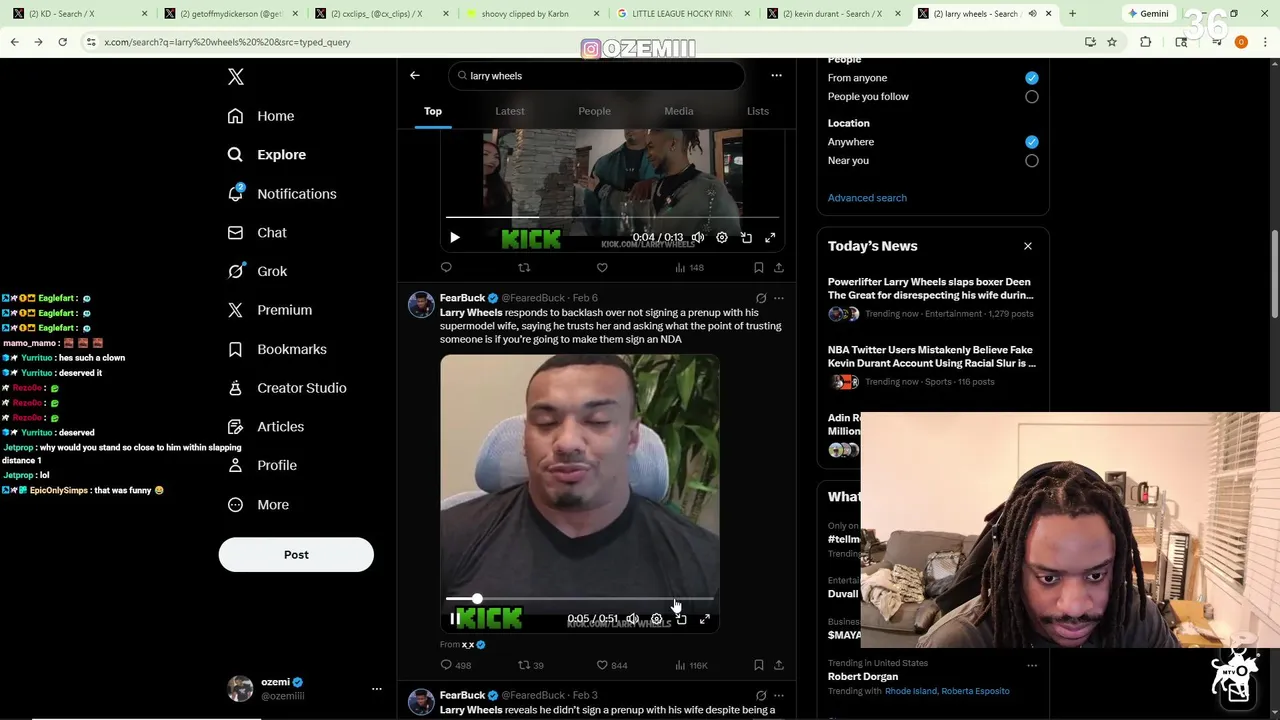
Task: Open picture-in-picture on upper video
Action: (746, 238)
